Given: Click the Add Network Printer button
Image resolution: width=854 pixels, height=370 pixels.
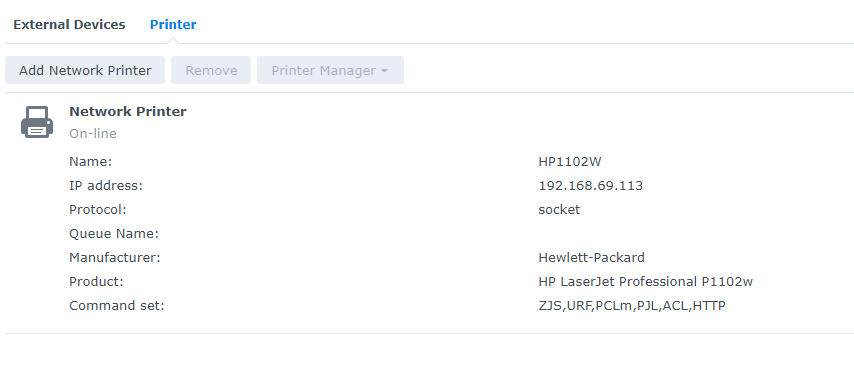Looking at the screenshot, I should pyautogui.click(x=85, y=70).
